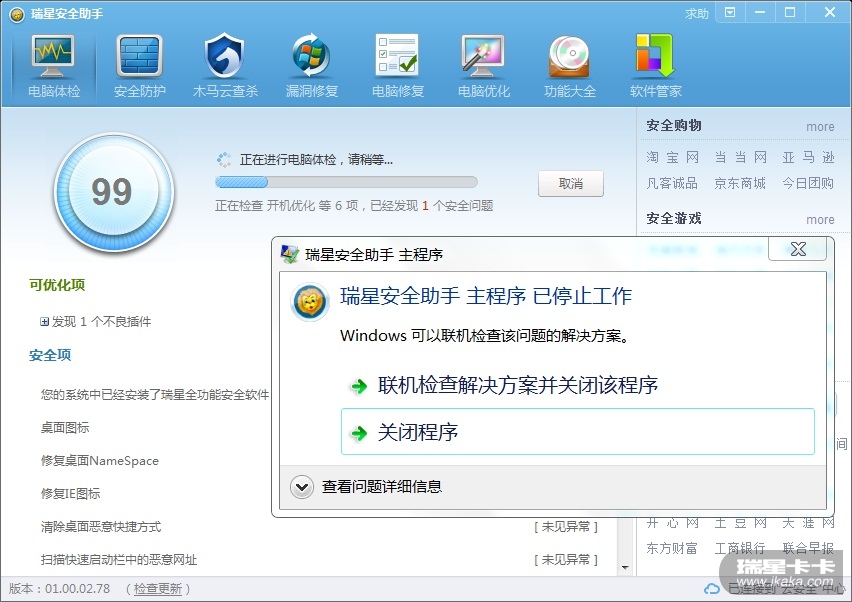Click the 安全项 section heading
This screenshot has height=602, width=852.
[x=50, y=355]
